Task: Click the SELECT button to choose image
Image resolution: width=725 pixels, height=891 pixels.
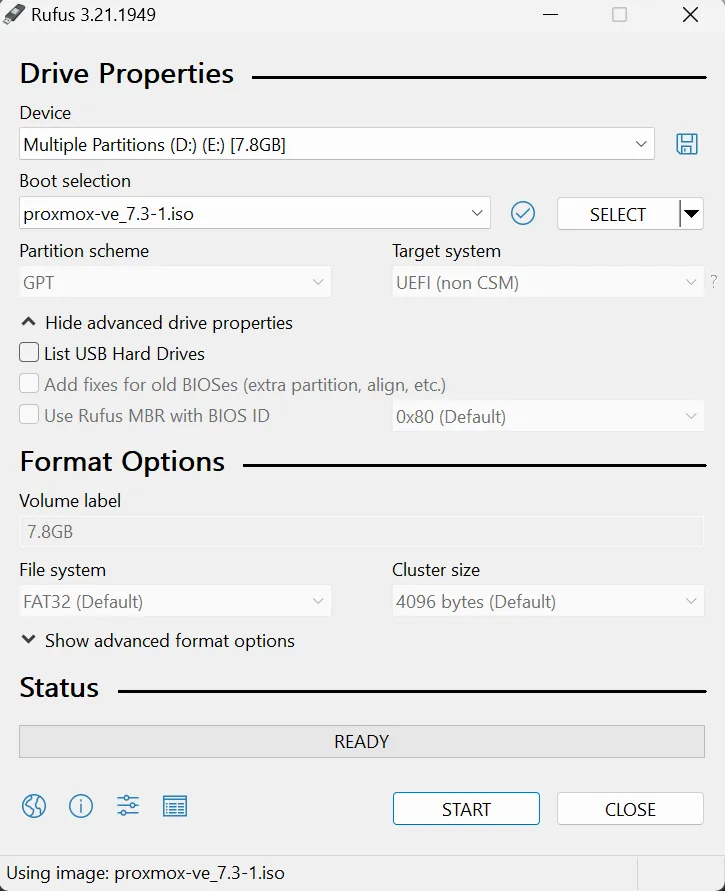Action: pos(617,214)
